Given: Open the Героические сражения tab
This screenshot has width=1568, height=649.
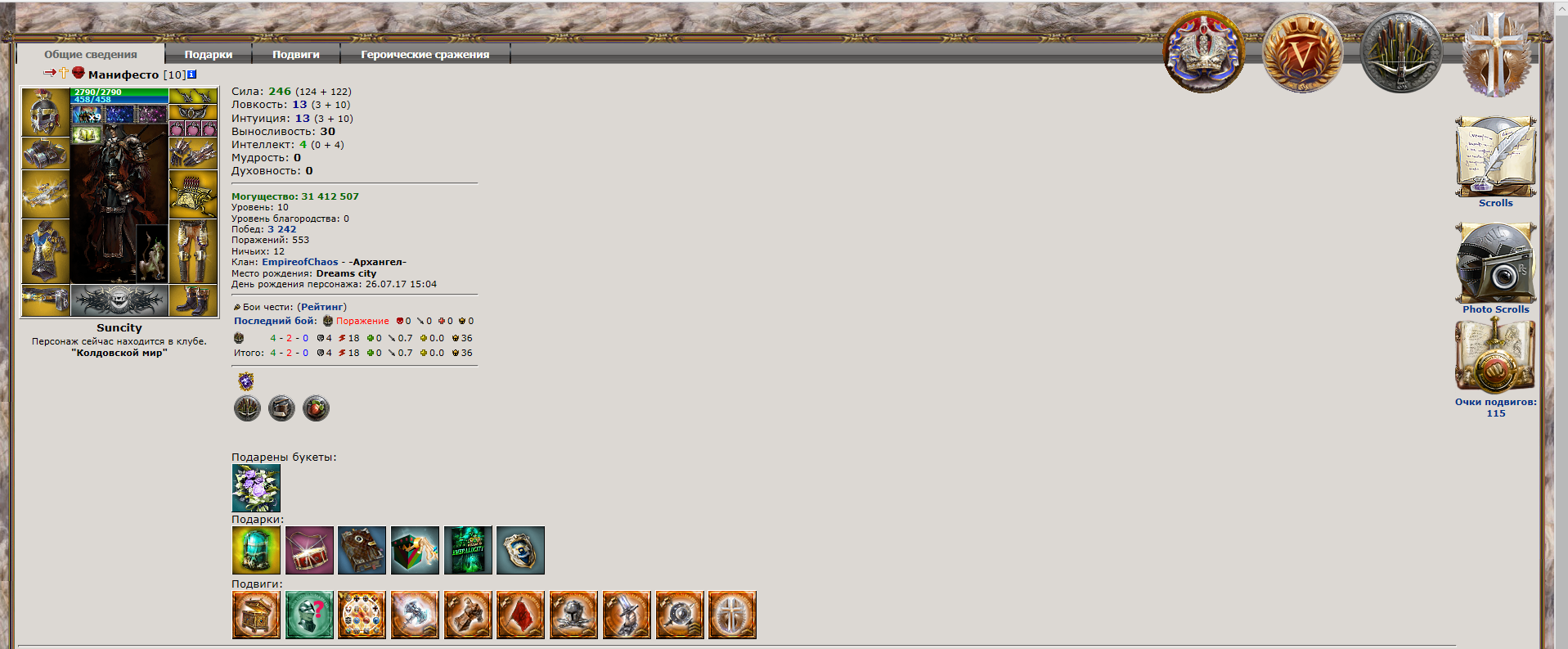Looking at the screenshot, I should (425, 54).
